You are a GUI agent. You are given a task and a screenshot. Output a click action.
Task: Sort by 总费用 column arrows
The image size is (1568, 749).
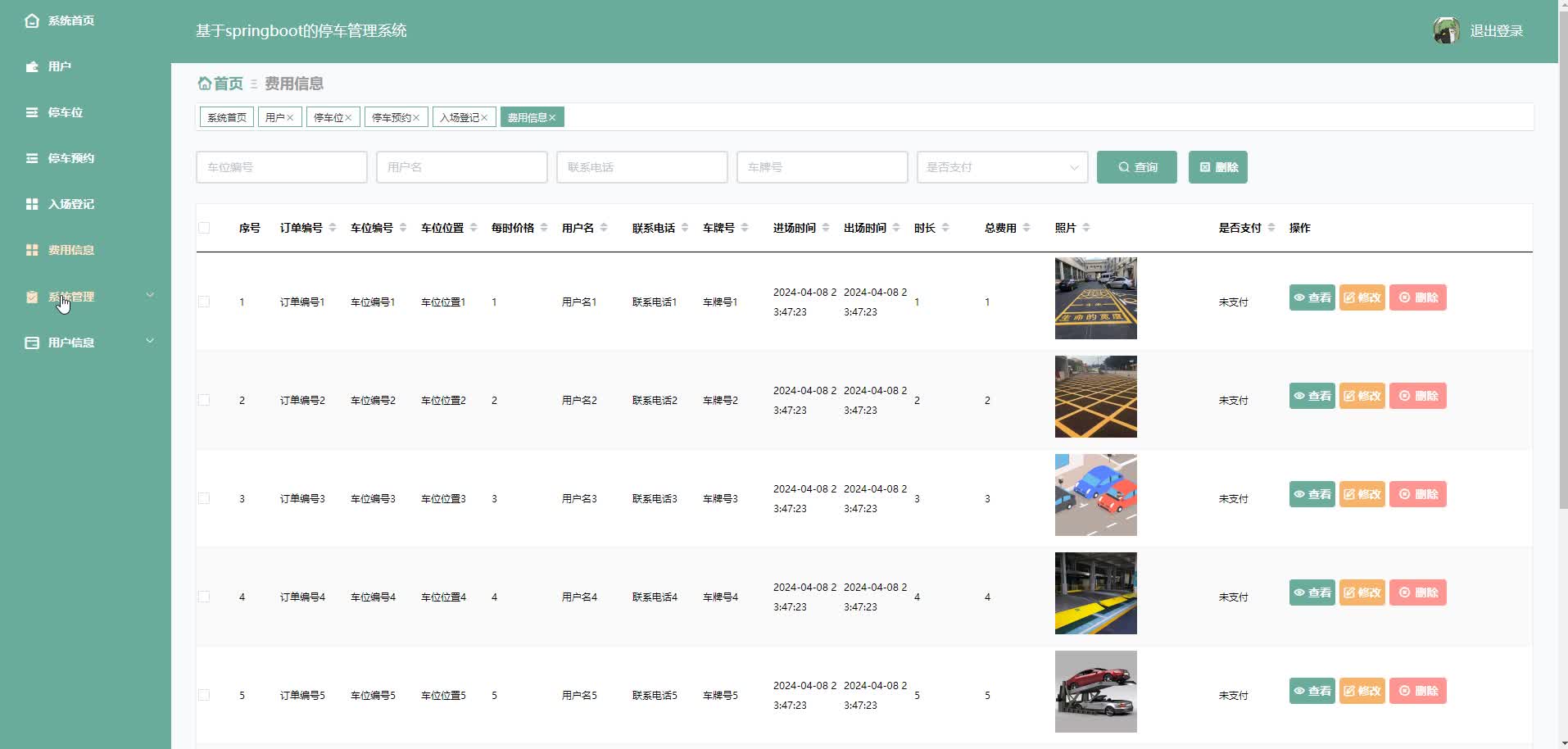point(1026,228)
